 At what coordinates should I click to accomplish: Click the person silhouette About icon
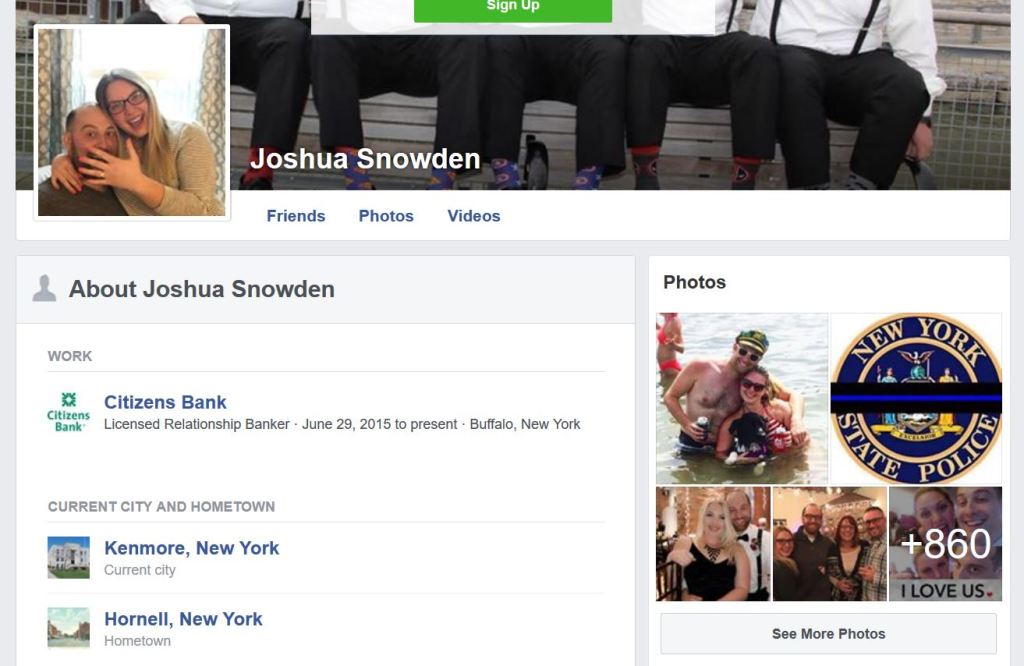click(44, 289)
